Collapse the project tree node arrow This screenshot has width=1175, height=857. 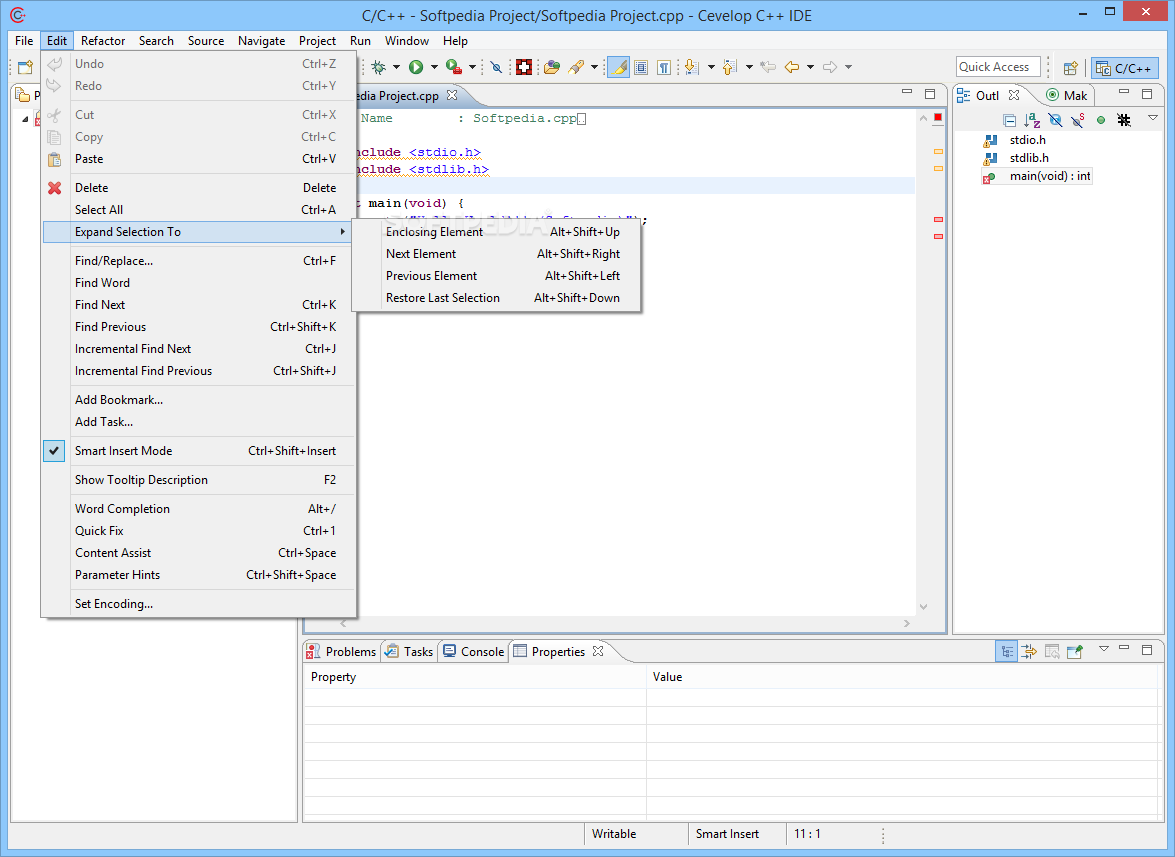tap(25, 119)
